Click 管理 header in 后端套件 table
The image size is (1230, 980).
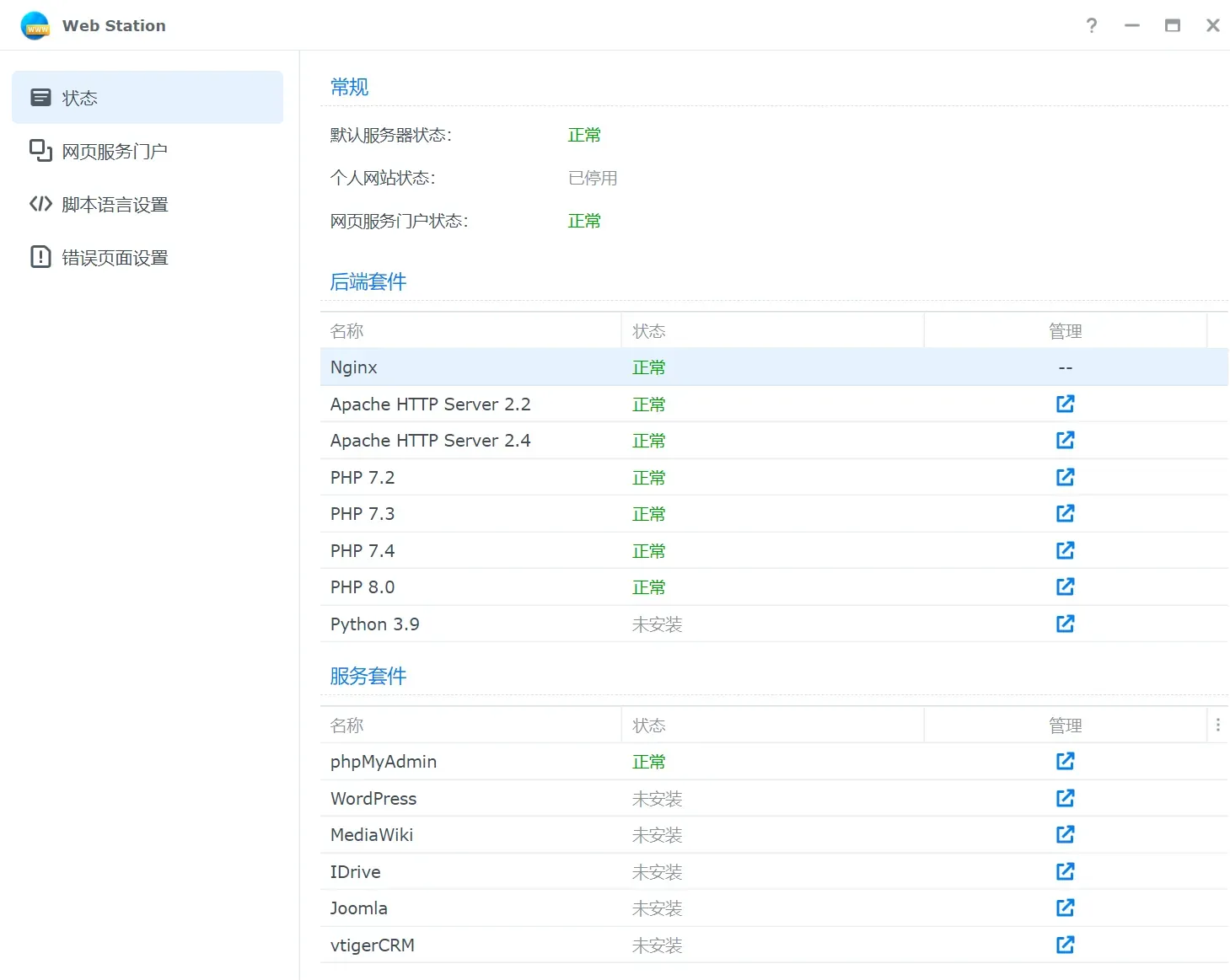click(x=1066, y=330)
